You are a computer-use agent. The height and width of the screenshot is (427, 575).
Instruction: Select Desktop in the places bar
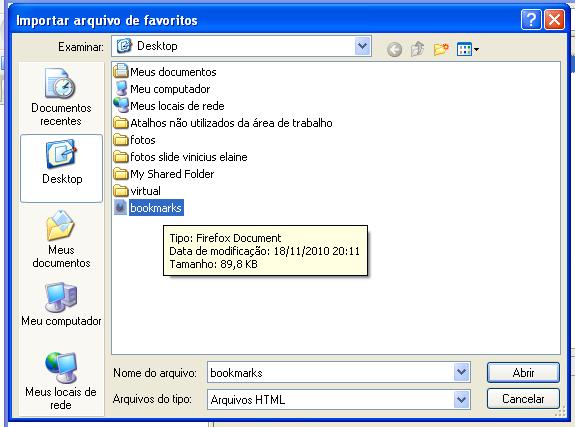(x=61, y=168)
